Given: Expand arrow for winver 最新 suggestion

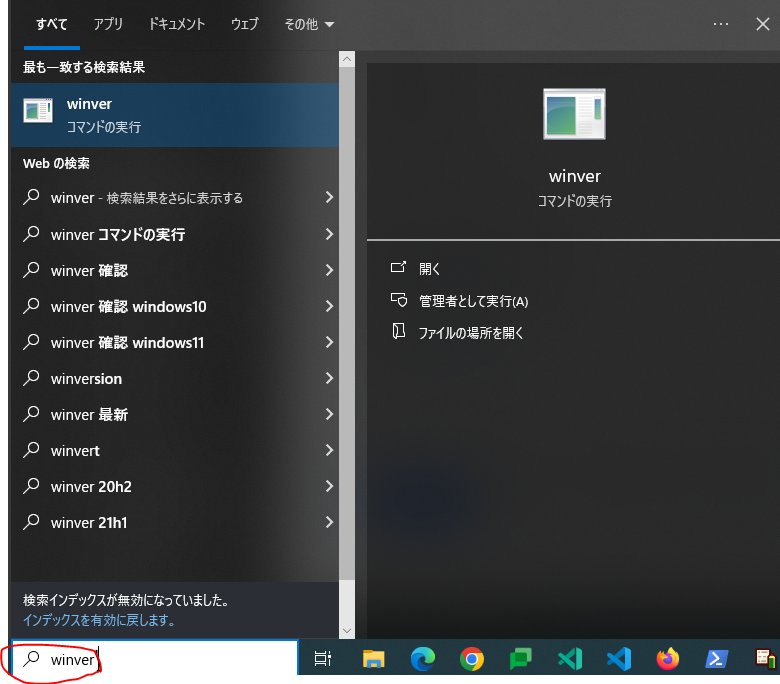Looking at the screenshot, I should pos(329,414).
